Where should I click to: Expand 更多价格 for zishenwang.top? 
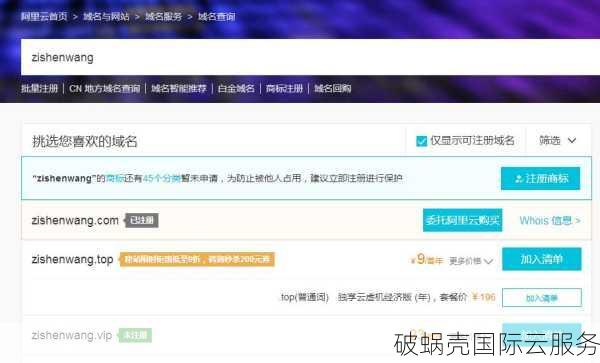coord(470,261)
